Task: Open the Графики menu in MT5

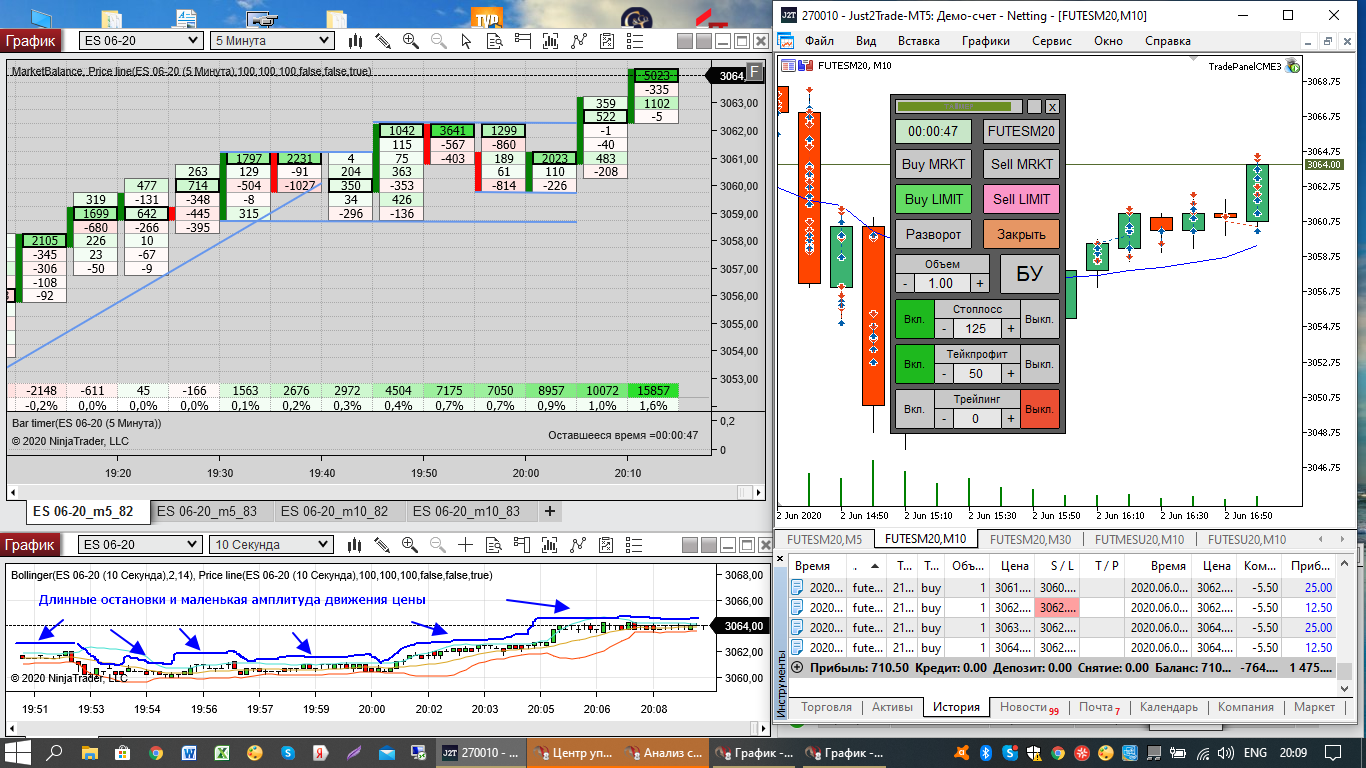Action: (986, 41)
